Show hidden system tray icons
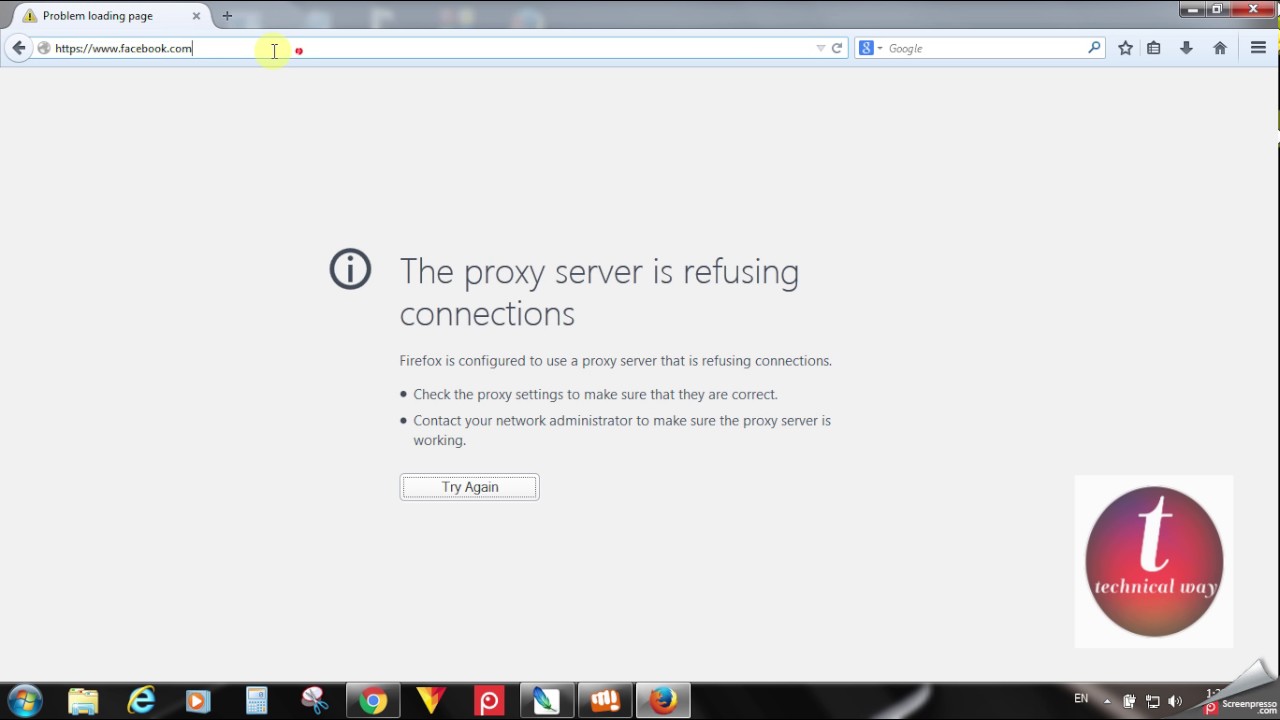The width and height of the screenshot is (1280, 720). coord(1107,701)
